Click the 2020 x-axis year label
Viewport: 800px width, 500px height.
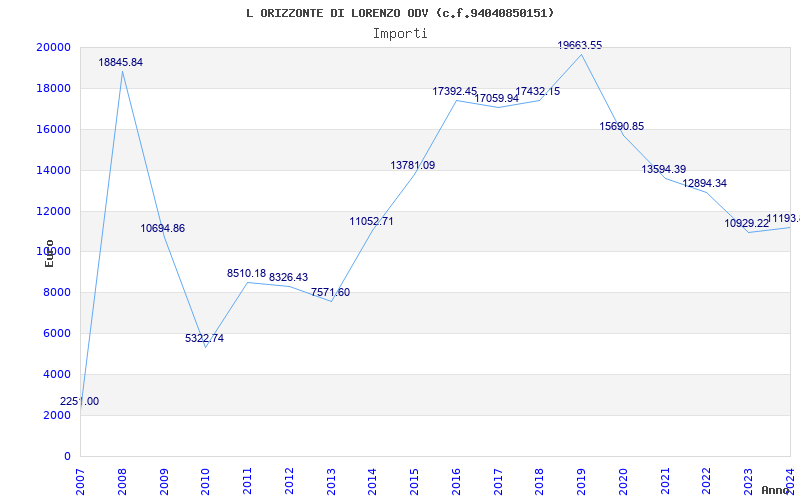pyautogui.click(x=623, y=482)
